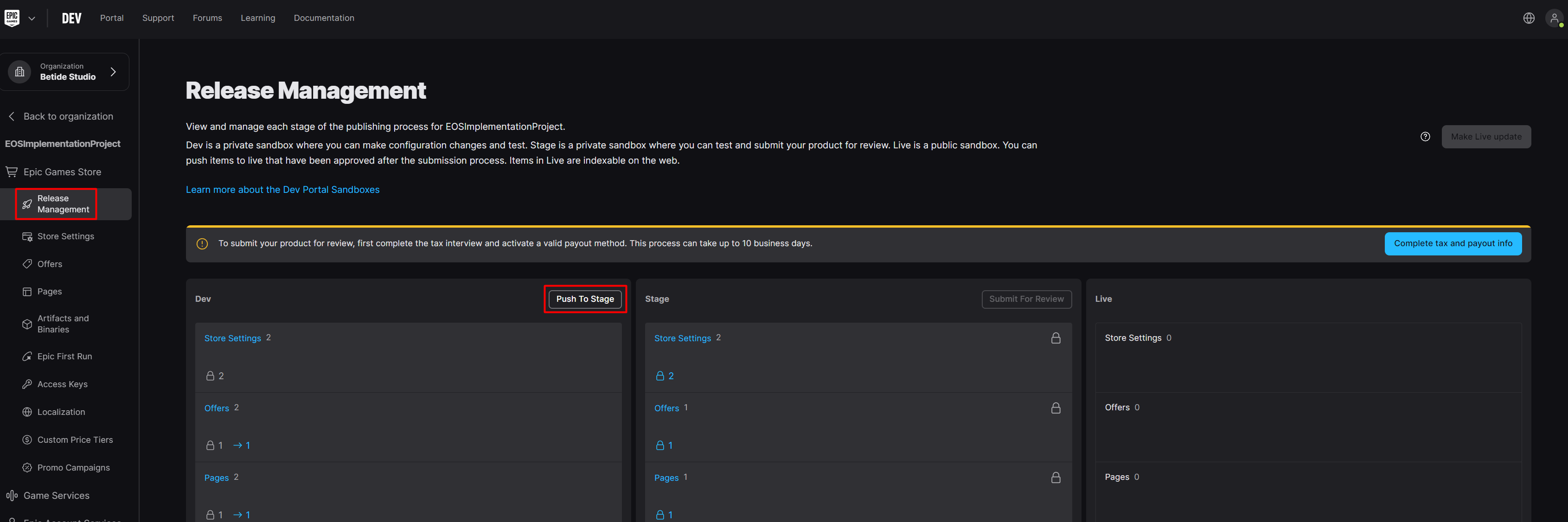Click the organization building icon

pos(19,72)
